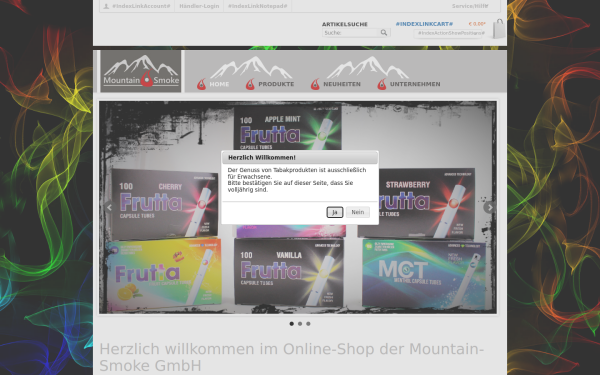This screenshot has width=600, height=375.
Task: Open the Händler-Login link
Action: point(199,6)
